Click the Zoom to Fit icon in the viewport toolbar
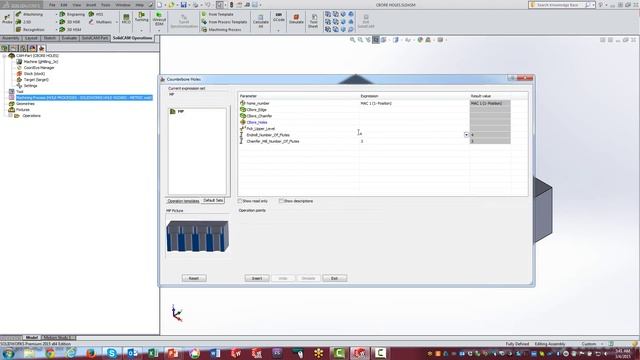The height and width of the screenshot is (360, 640). coord(353,40)
